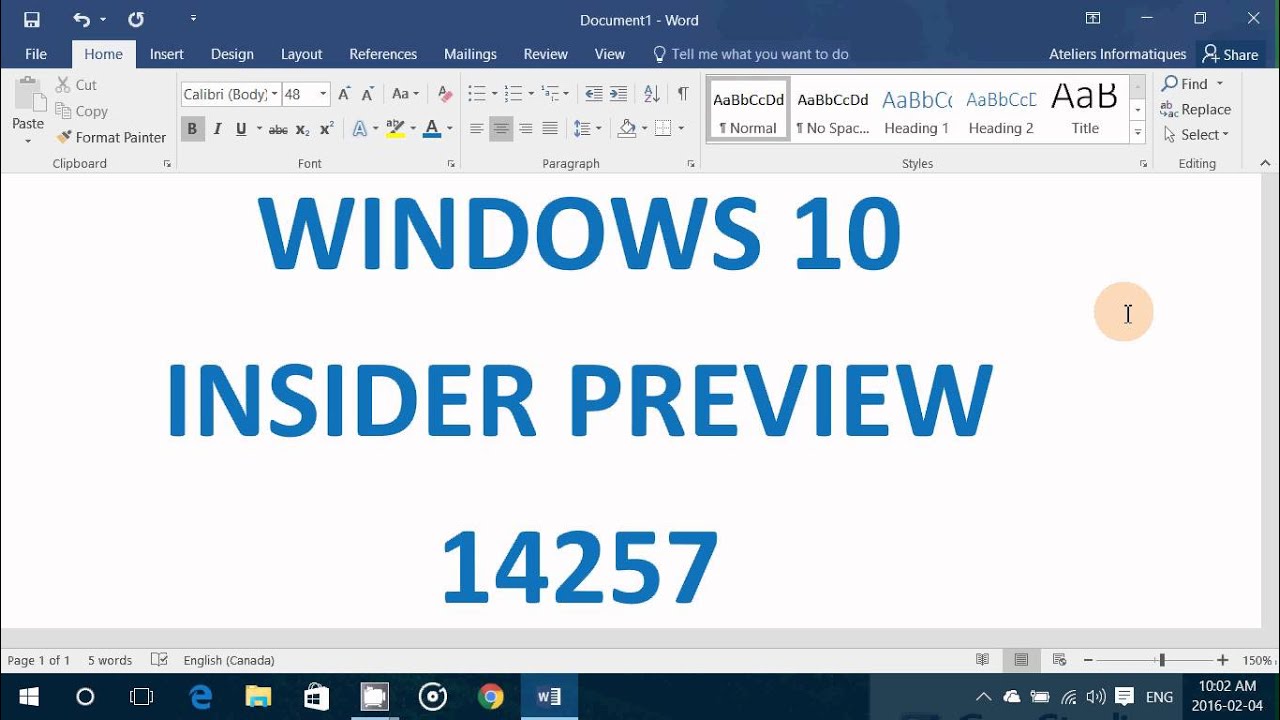Click the Sort icon
The width and height of the screenshot is (1280, 720).
point(651,94)
